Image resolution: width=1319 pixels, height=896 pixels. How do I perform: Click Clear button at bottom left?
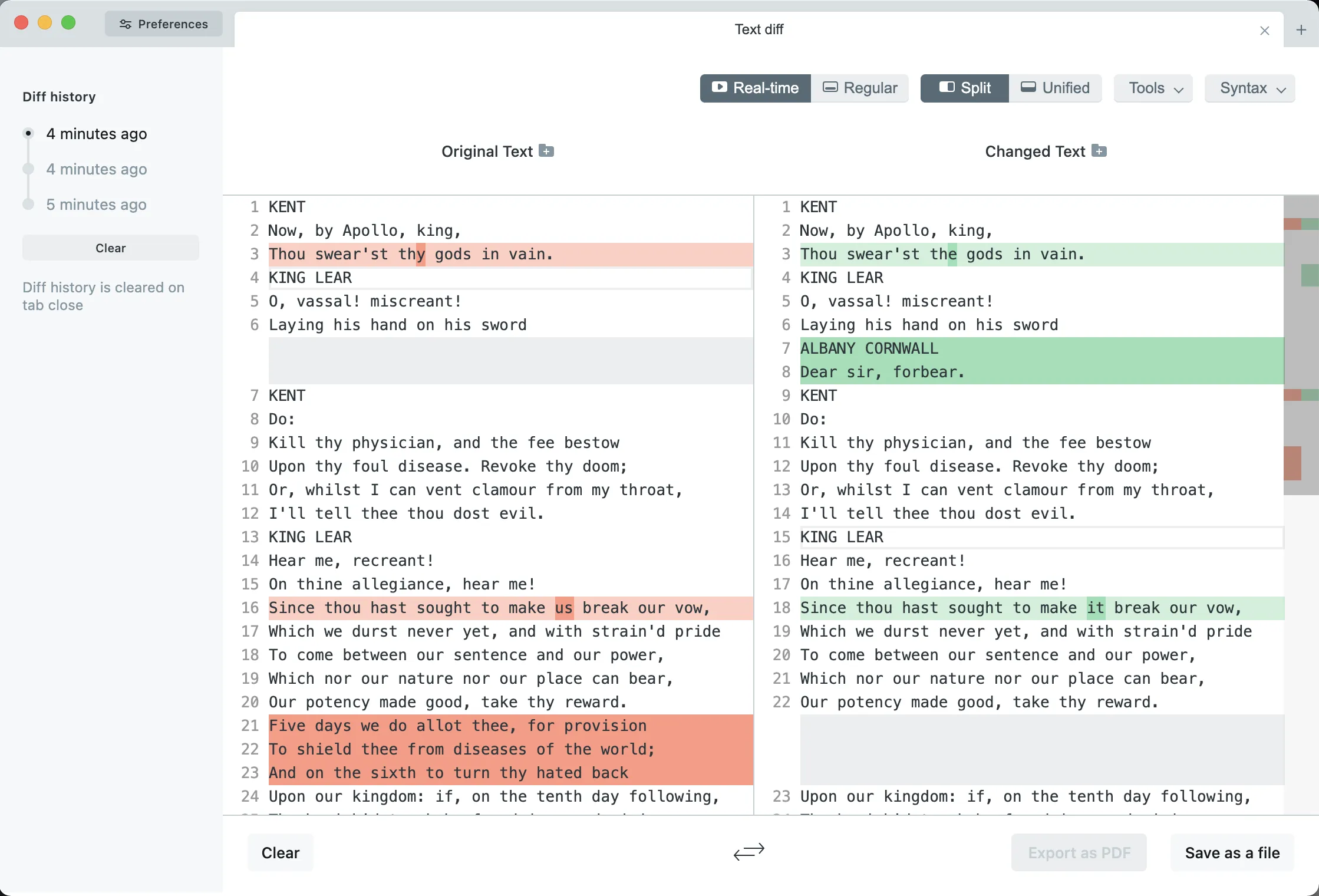pos(280,852)
